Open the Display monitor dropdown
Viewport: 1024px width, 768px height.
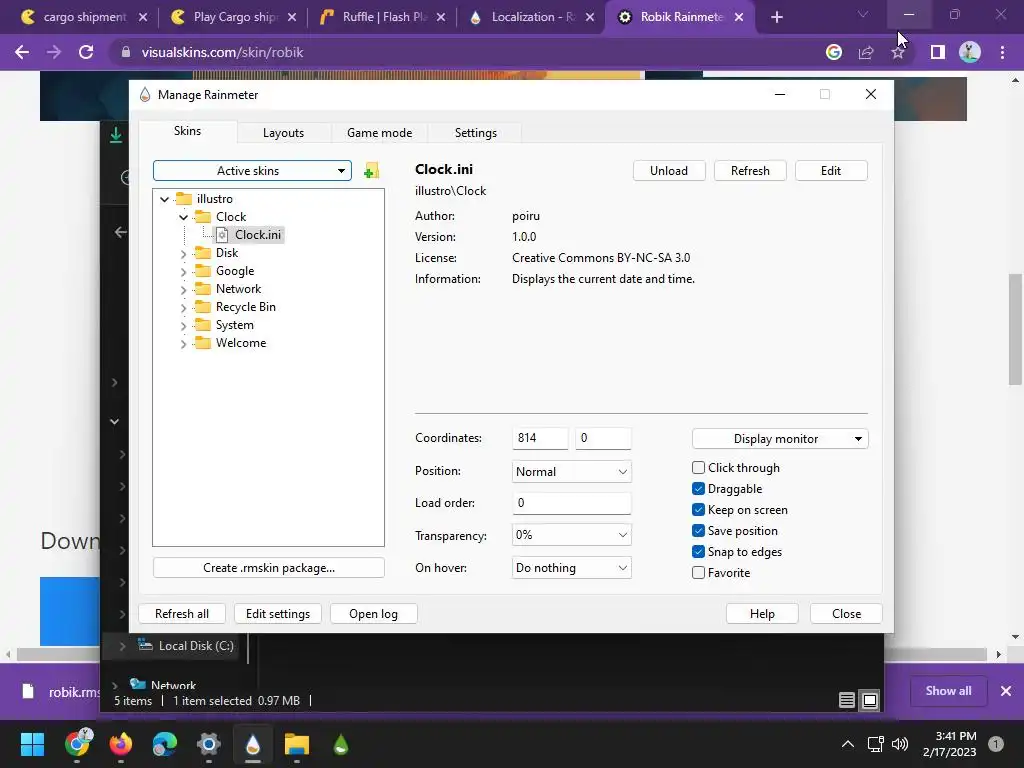(x=780, y=439)
